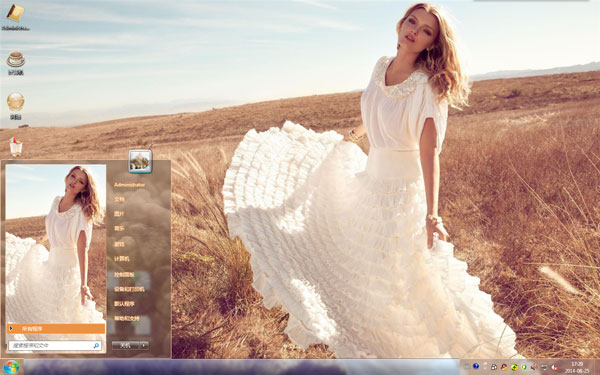Viewport: 600px width, 375px height.
Task: Click the search programs and files box
Action: coord(55,346)
